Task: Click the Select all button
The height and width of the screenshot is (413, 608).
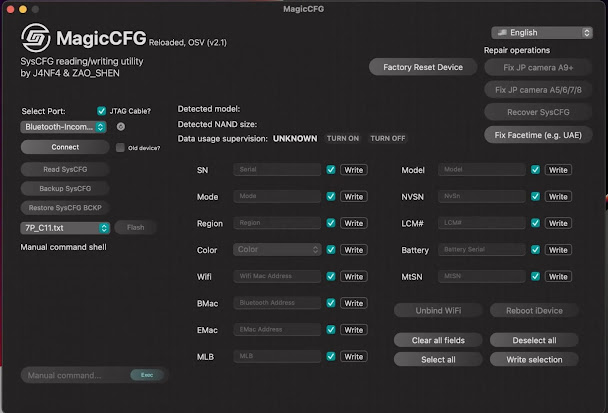Action: pyautogui.click(x=438, y=359)
